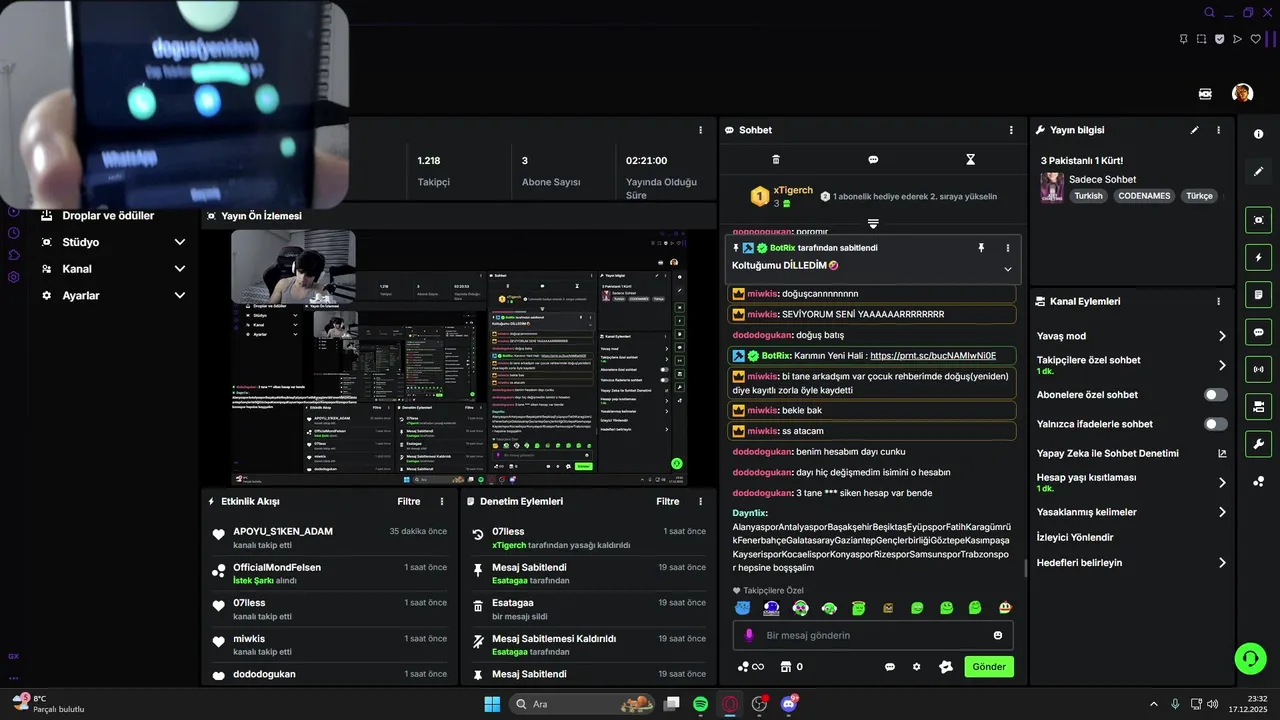
Task: Open the emoji picker in message box
Action: point(998,635)
